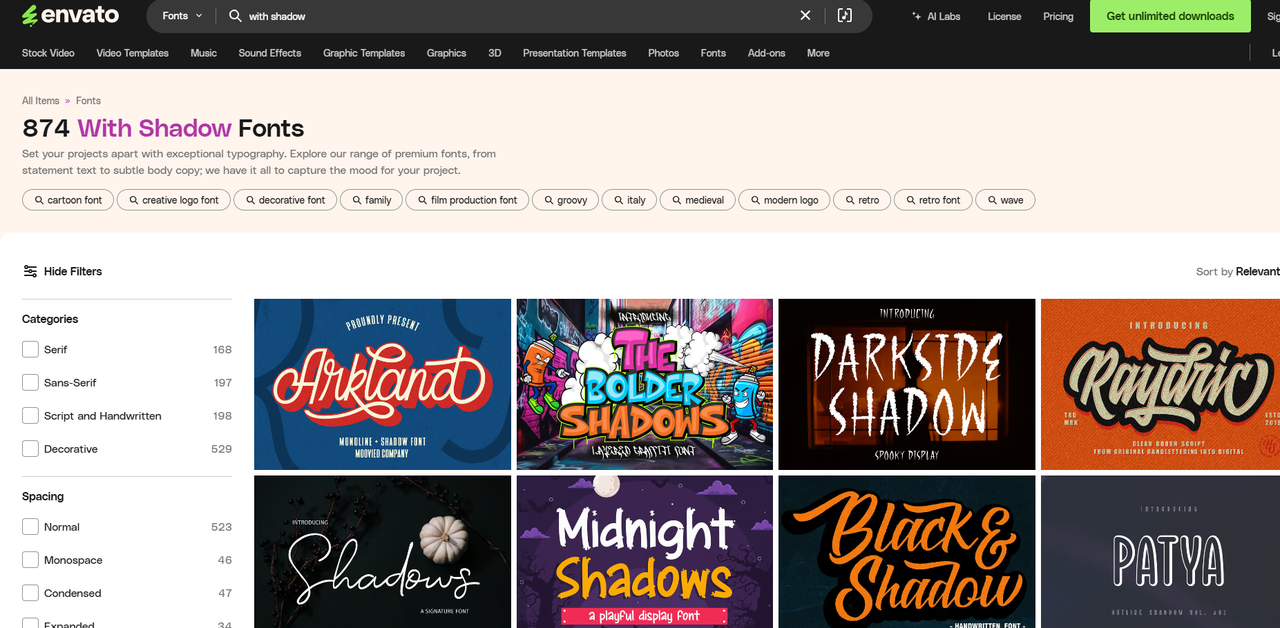The height and width of the screenshot is (628, 1280).
Task: Check Condensed spacing filter
Action: [30, 593]
